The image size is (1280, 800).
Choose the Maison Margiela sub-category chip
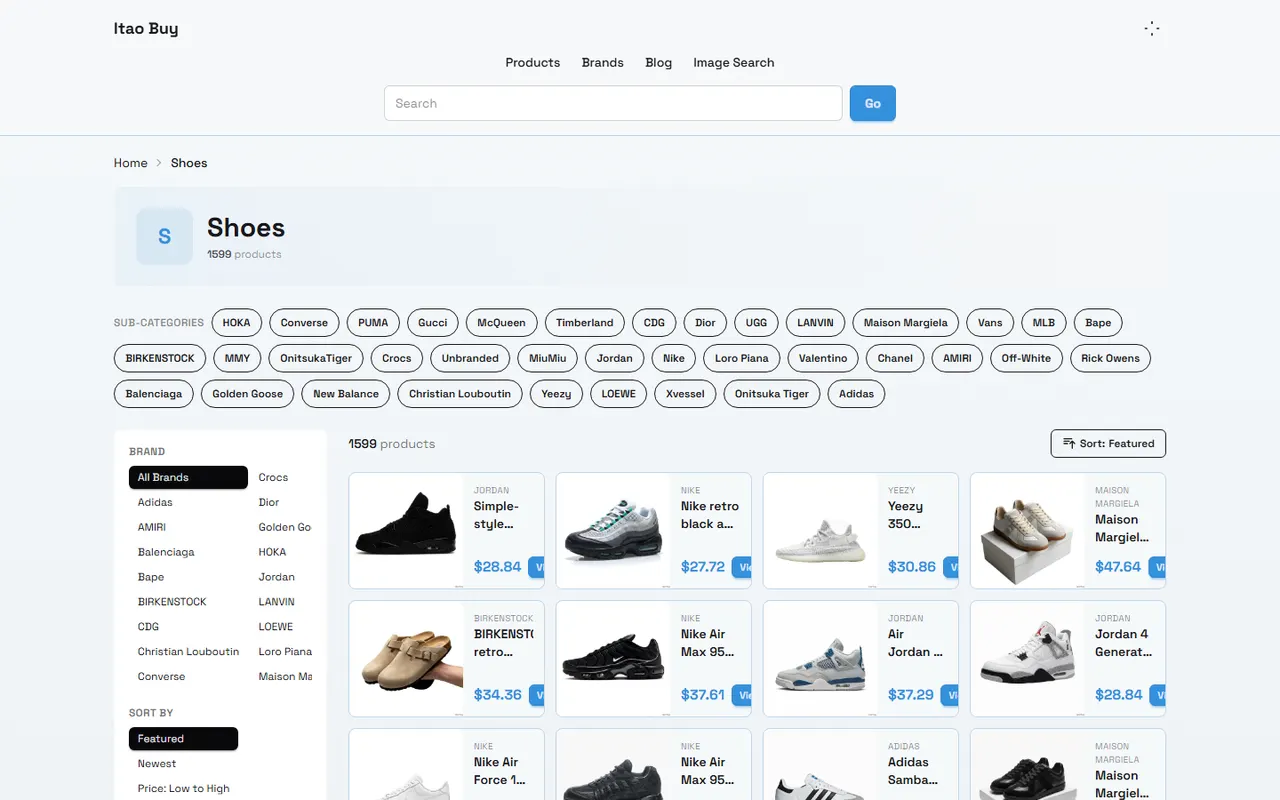(906, 323)
